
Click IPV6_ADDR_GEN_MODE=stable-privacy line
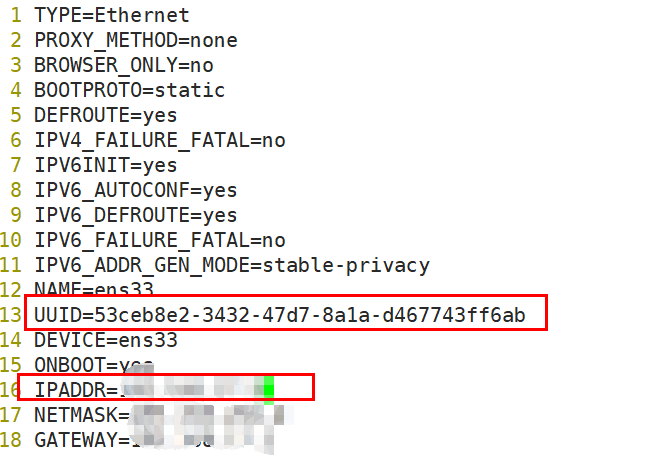point(232,266)
